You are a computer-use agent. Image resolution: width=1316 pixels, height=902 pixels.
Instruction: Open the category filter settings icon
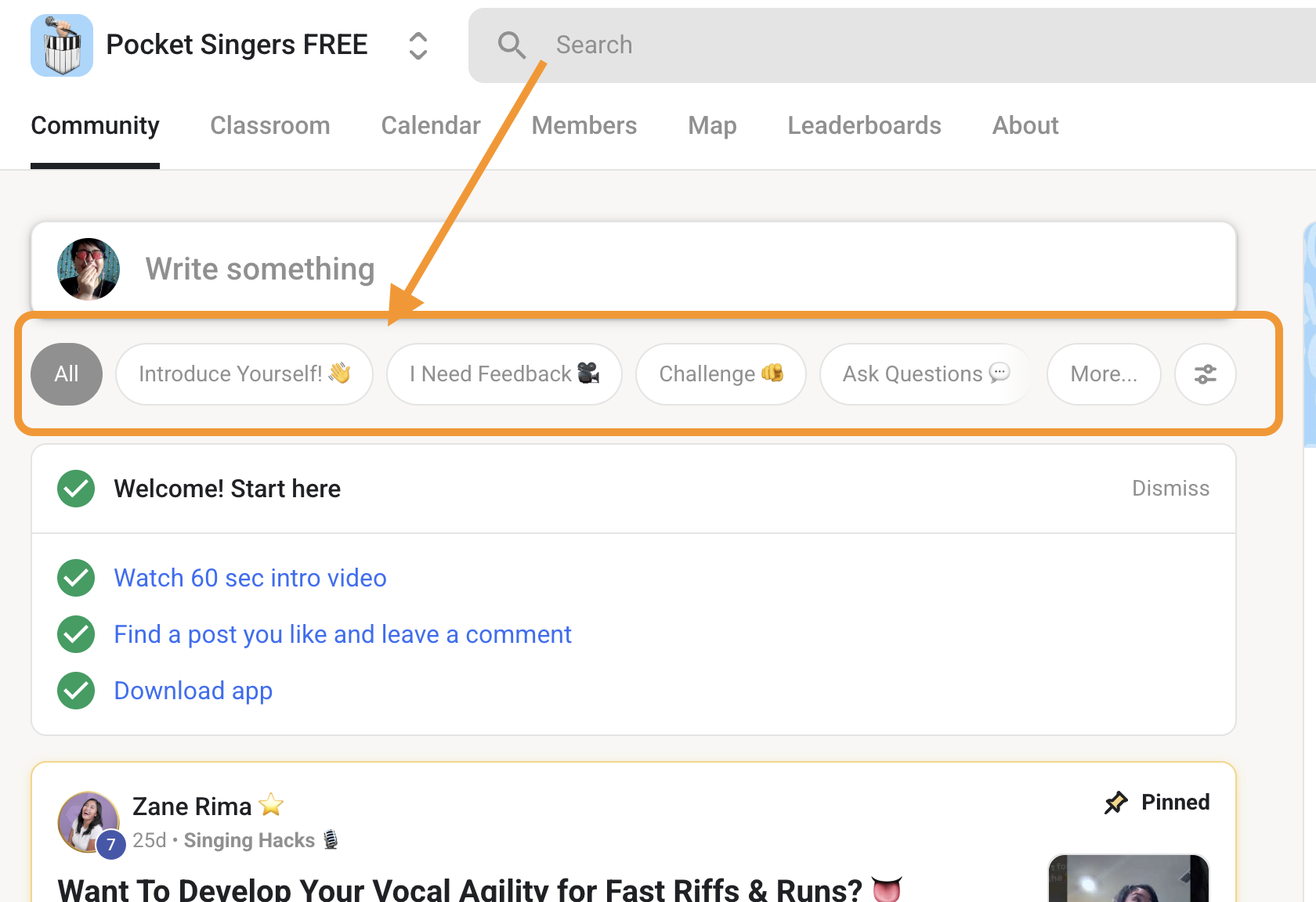point(1205,374)
